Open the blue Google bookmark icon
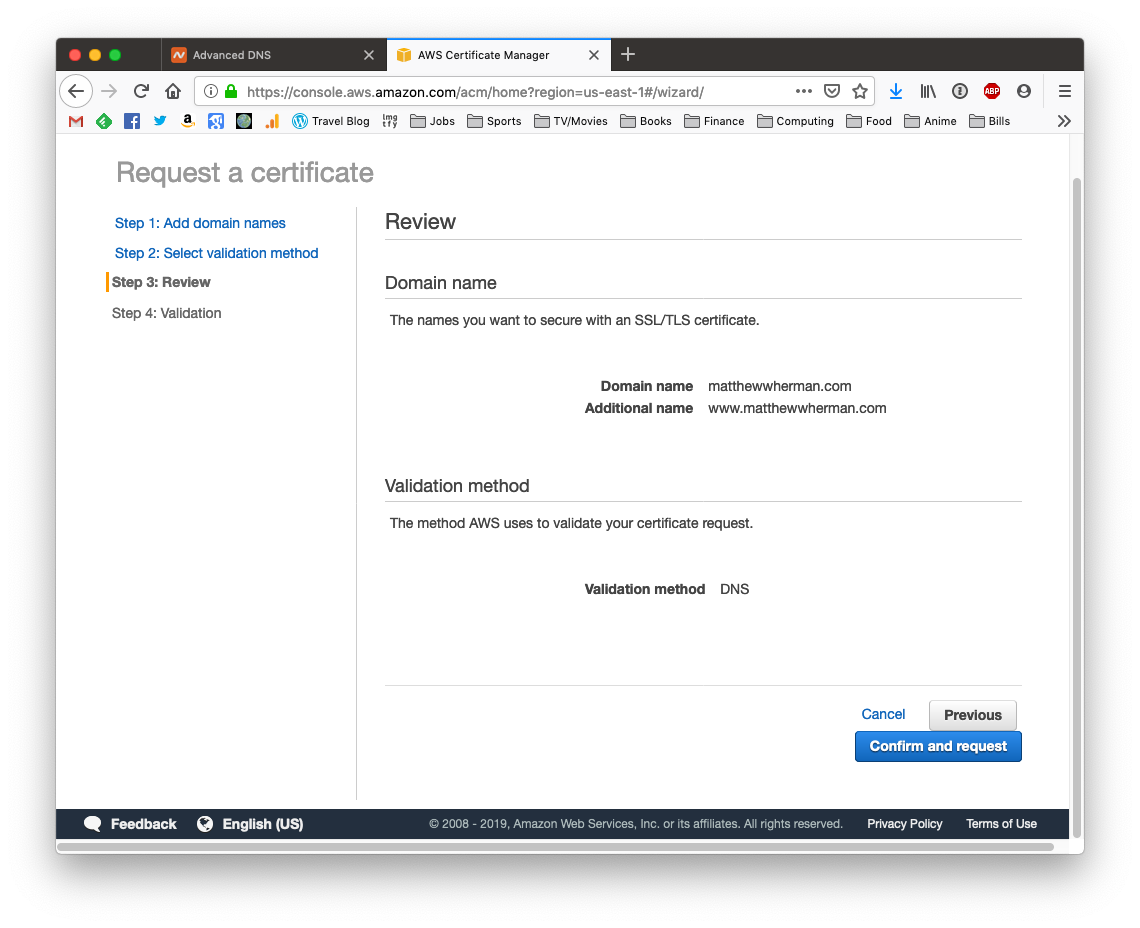 tap(216, 121)
